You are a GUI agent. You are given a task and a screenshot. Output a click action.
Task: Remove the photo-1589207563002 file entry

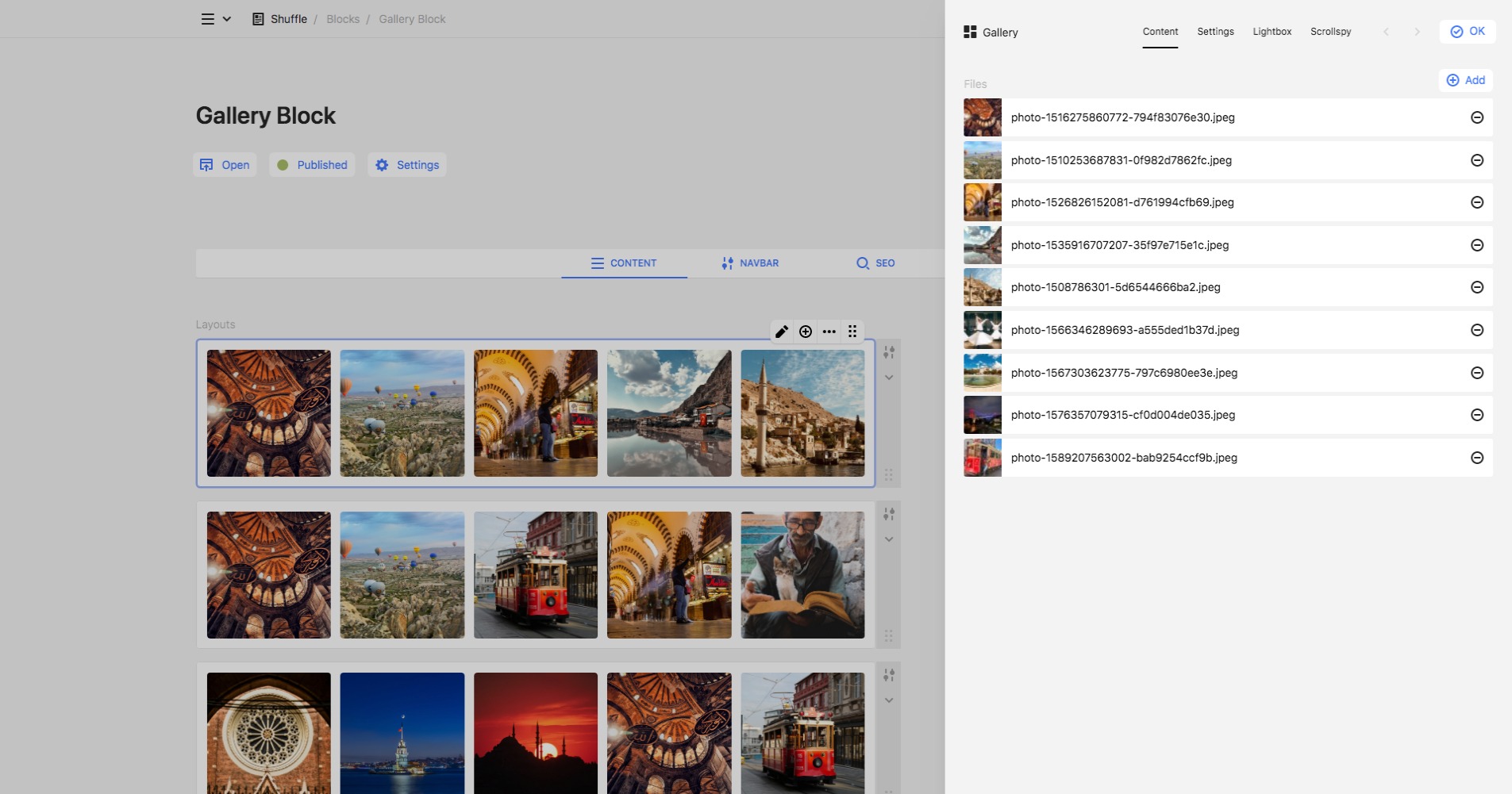point(1476,458)
